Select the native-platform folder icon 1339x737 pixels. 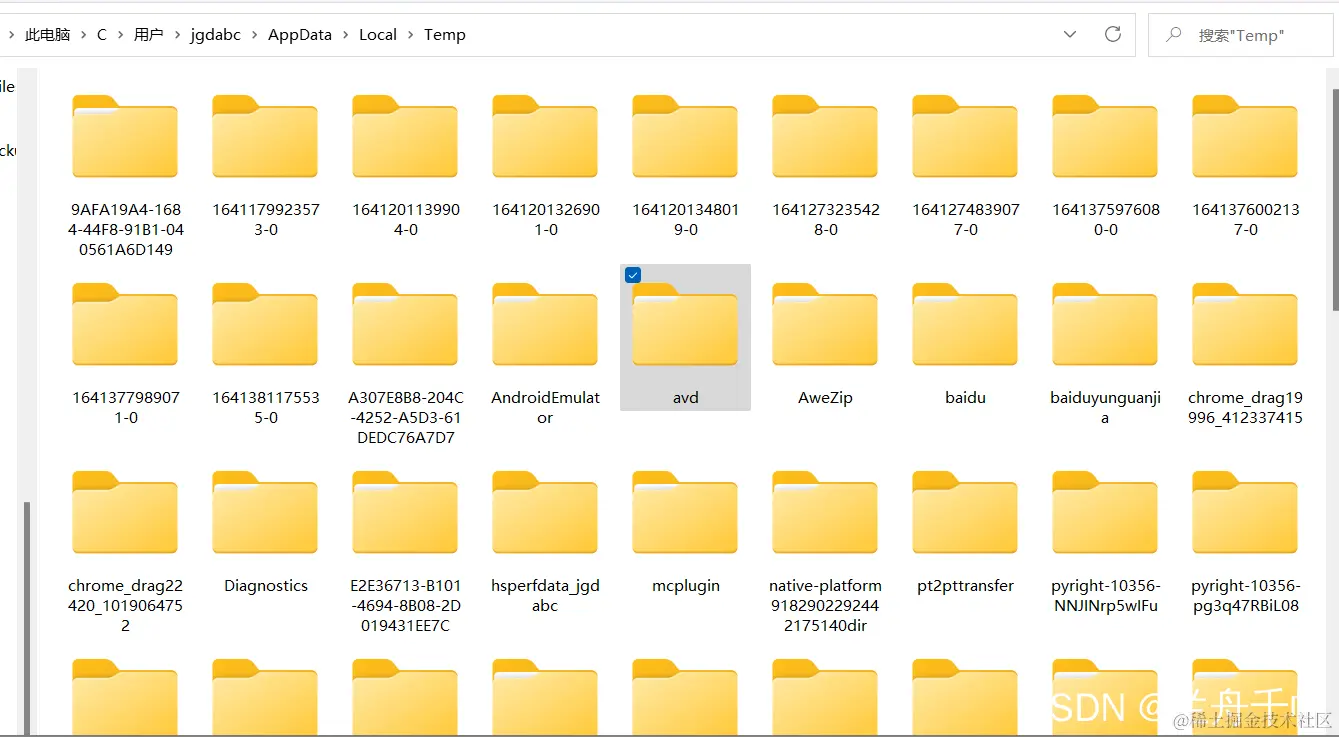[x=825, y=512]
